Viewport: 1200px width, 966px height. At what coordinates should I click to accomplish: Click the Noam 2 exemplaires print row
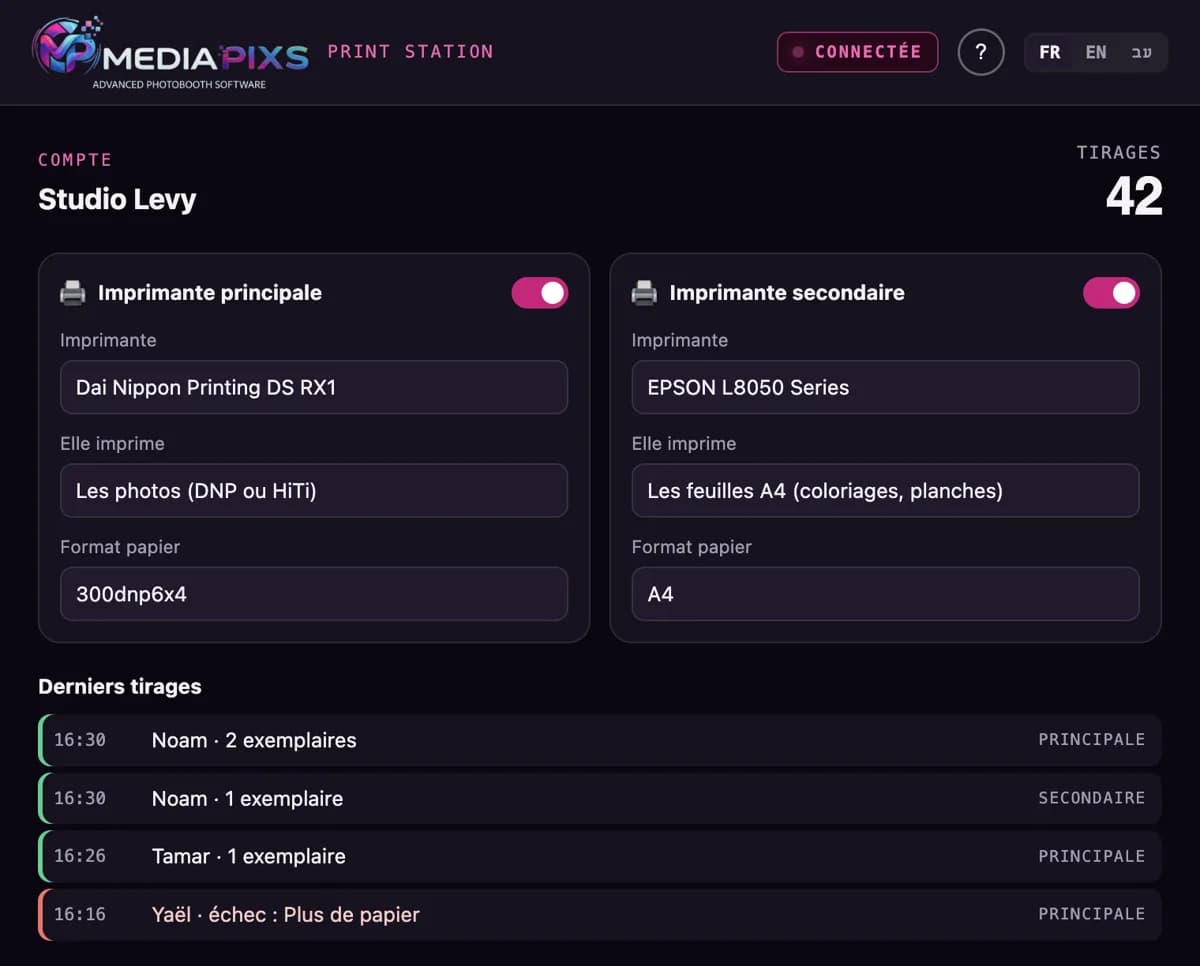[x=600, y=740]
